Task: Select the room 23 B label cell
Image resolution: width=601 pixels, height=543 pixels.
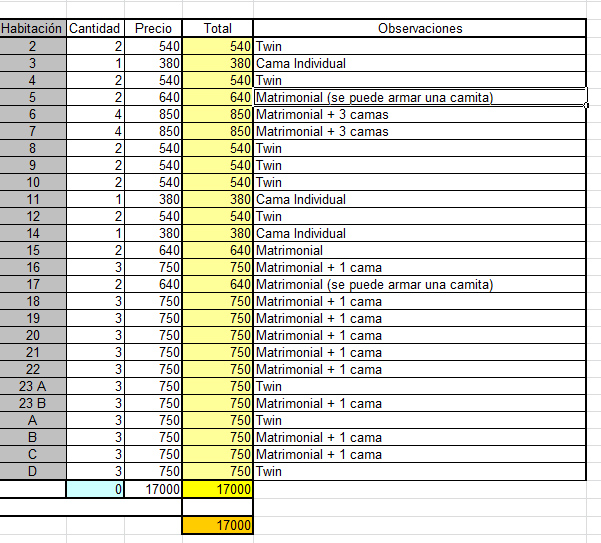Action: pyautogui.click(x=33, y=403)
